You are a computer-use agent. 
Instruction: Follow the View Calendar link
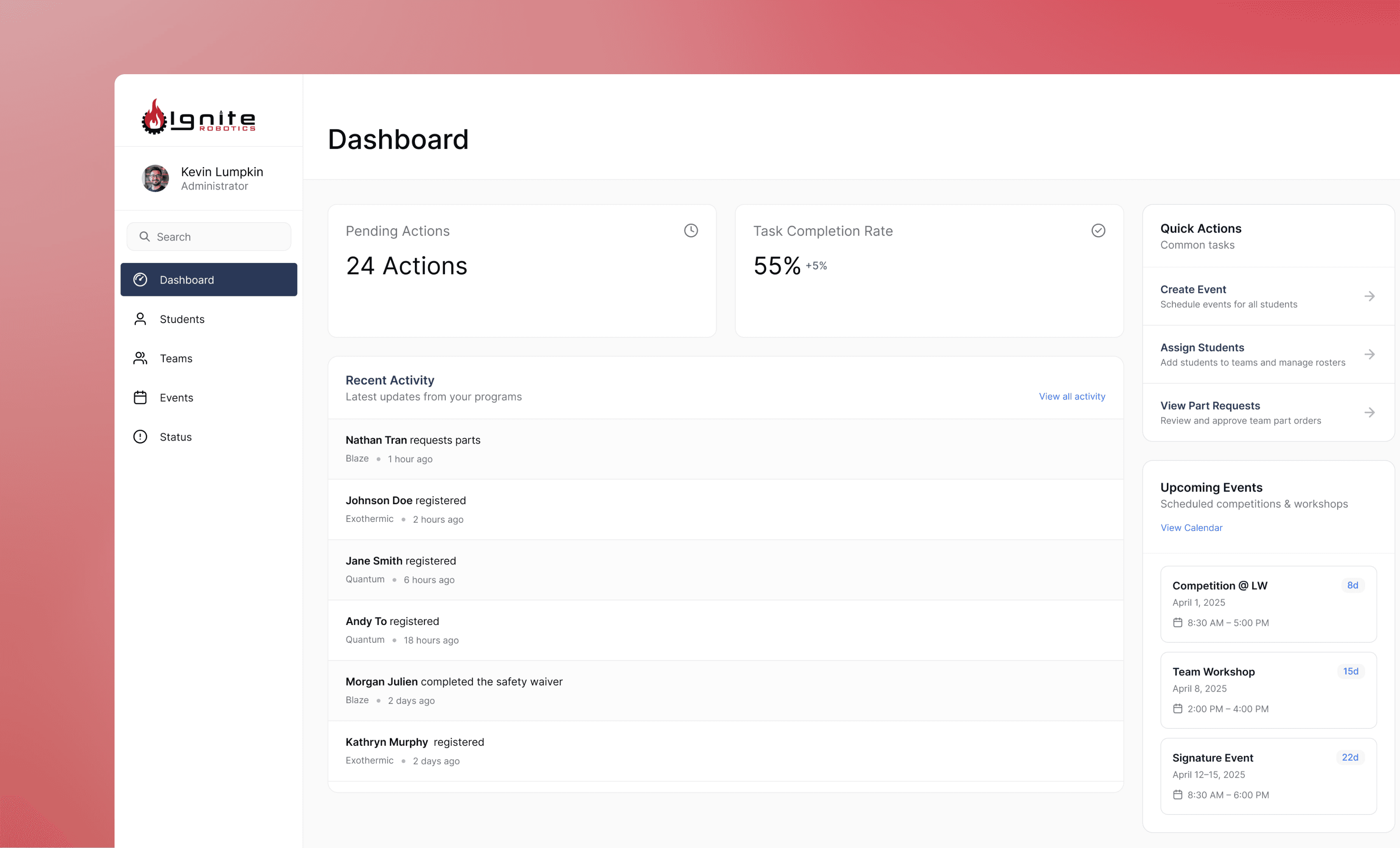(1191, 527)
